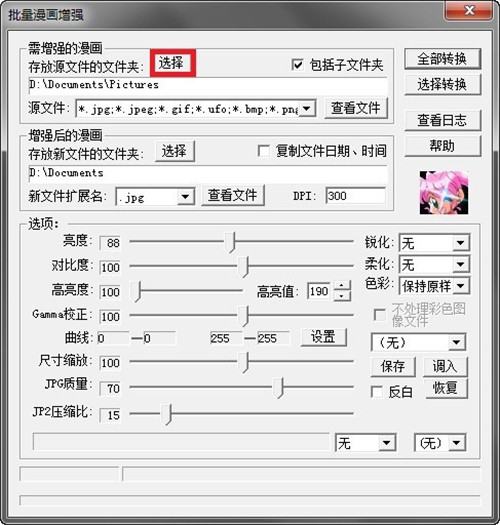
Task: Toggle the 反白 checkbox
Action: coord(377,392)
